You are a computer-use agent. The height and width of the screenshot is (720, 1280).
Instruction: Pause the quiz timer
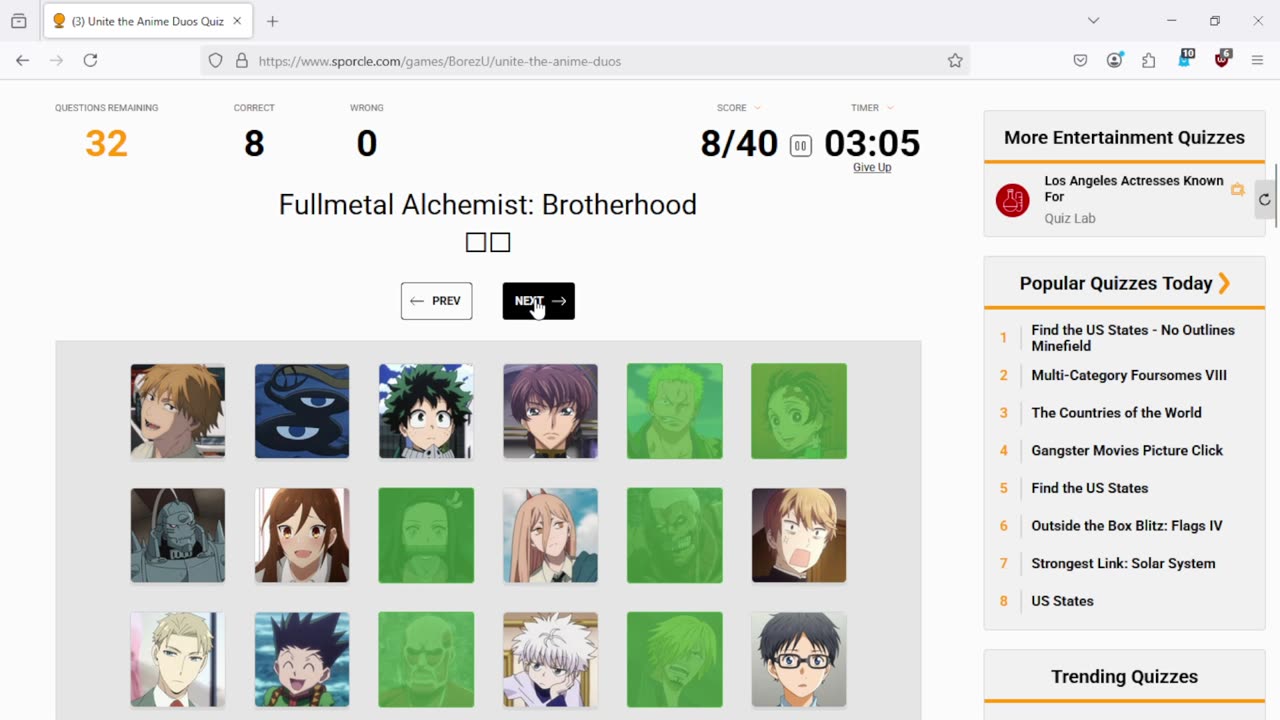tap(800, 146)
